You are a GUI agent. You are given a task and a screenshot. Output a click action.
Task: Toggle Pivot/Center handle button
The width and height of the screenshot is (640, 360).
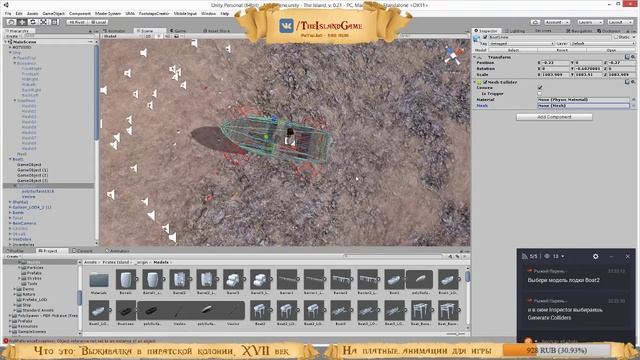coord(77,22)
